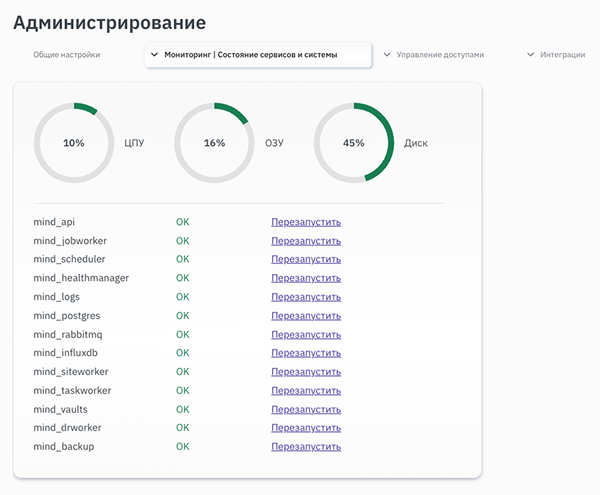Click the OK status of mind_backup
Screen dimensions: 600x495
point(183,446)
